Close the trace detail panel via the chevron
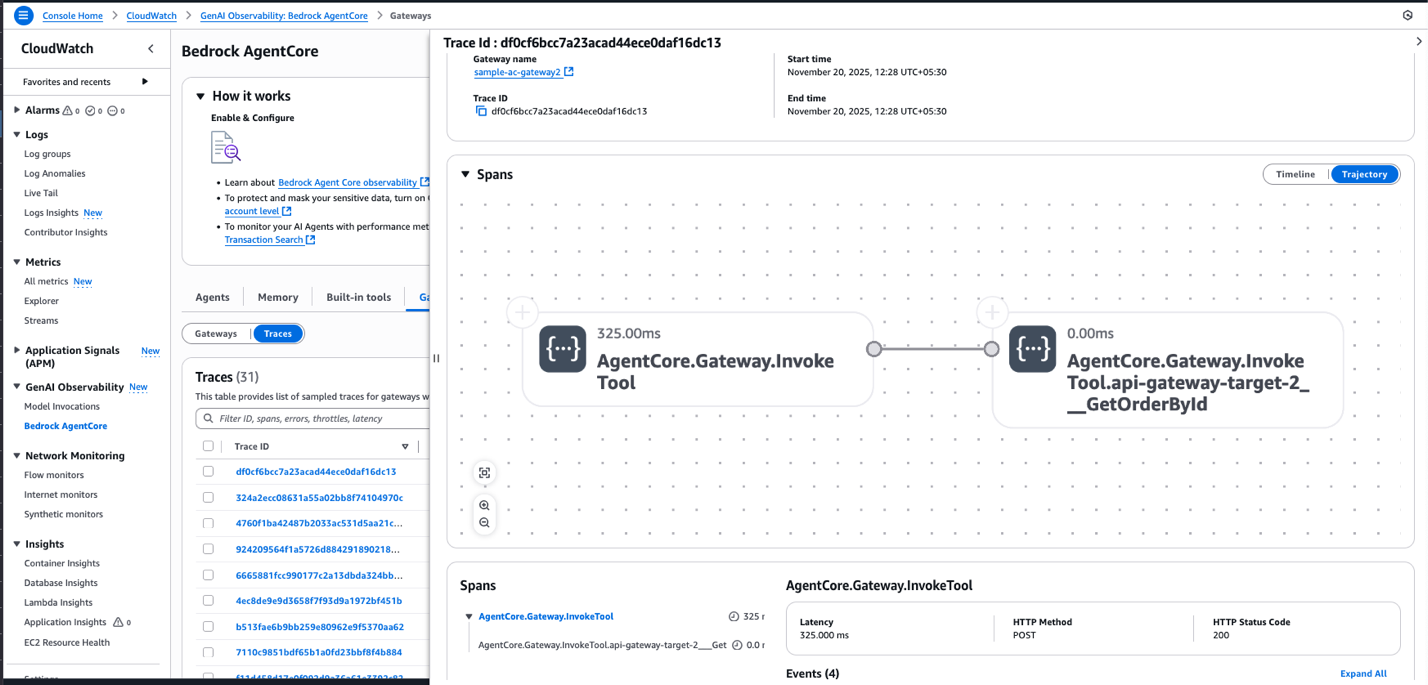The height and width of the screenshot is (685, 1428). point(1418,42)
